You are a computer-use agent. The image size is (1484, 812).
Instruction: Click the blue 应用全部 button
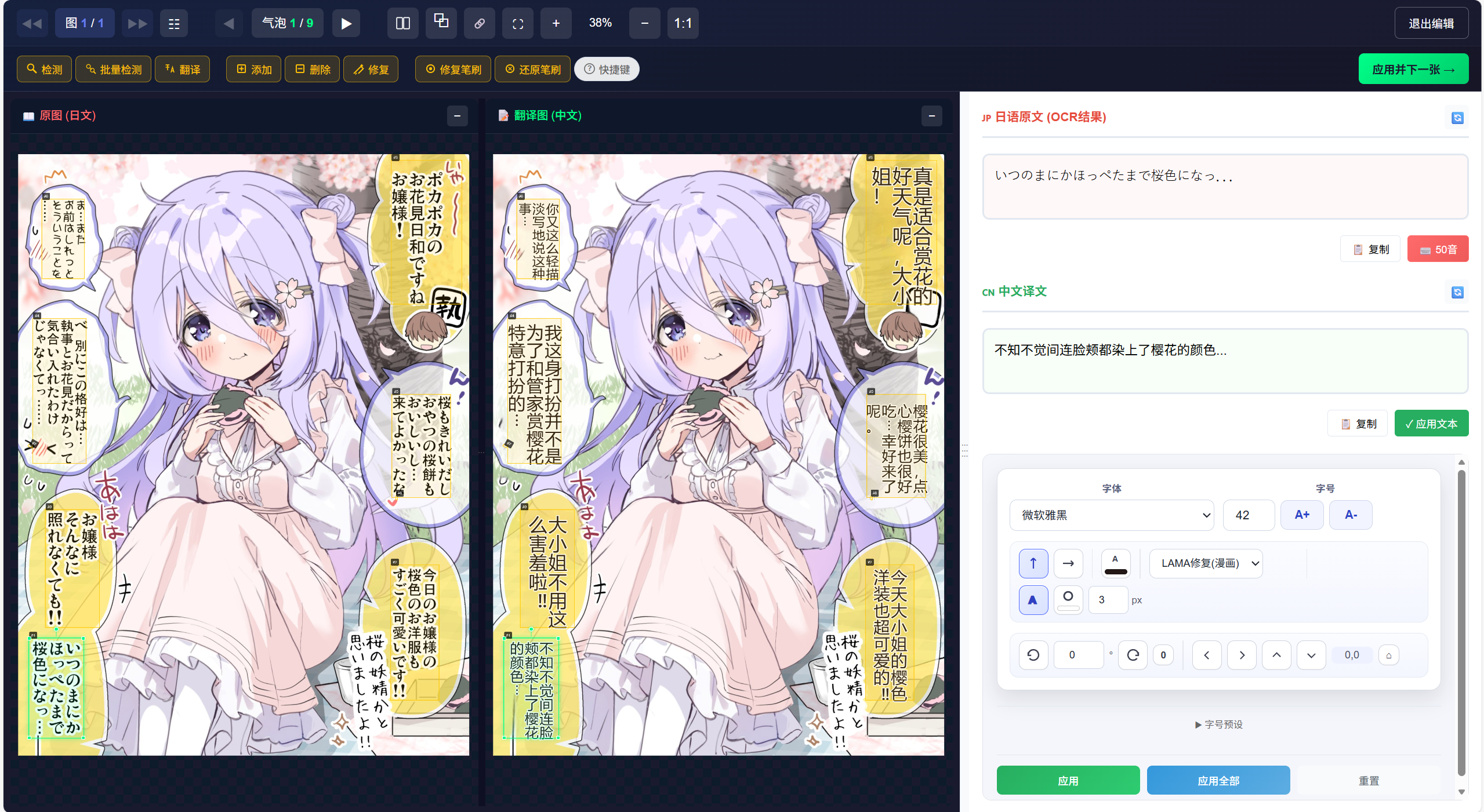(1218, 781)
